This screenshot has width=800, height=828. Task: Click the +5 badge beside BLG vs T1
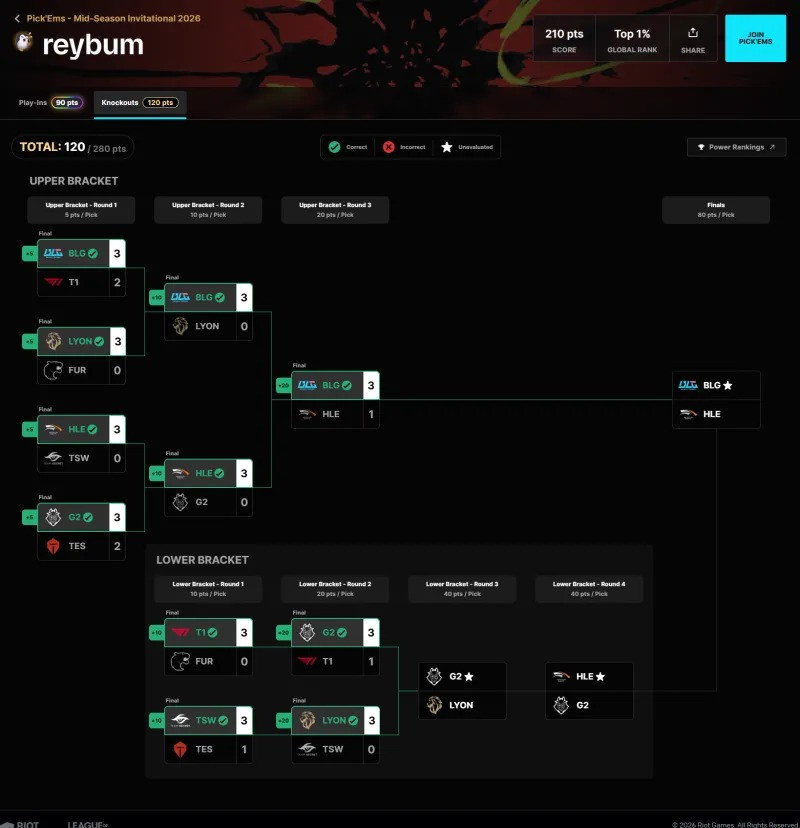[30, 253]
